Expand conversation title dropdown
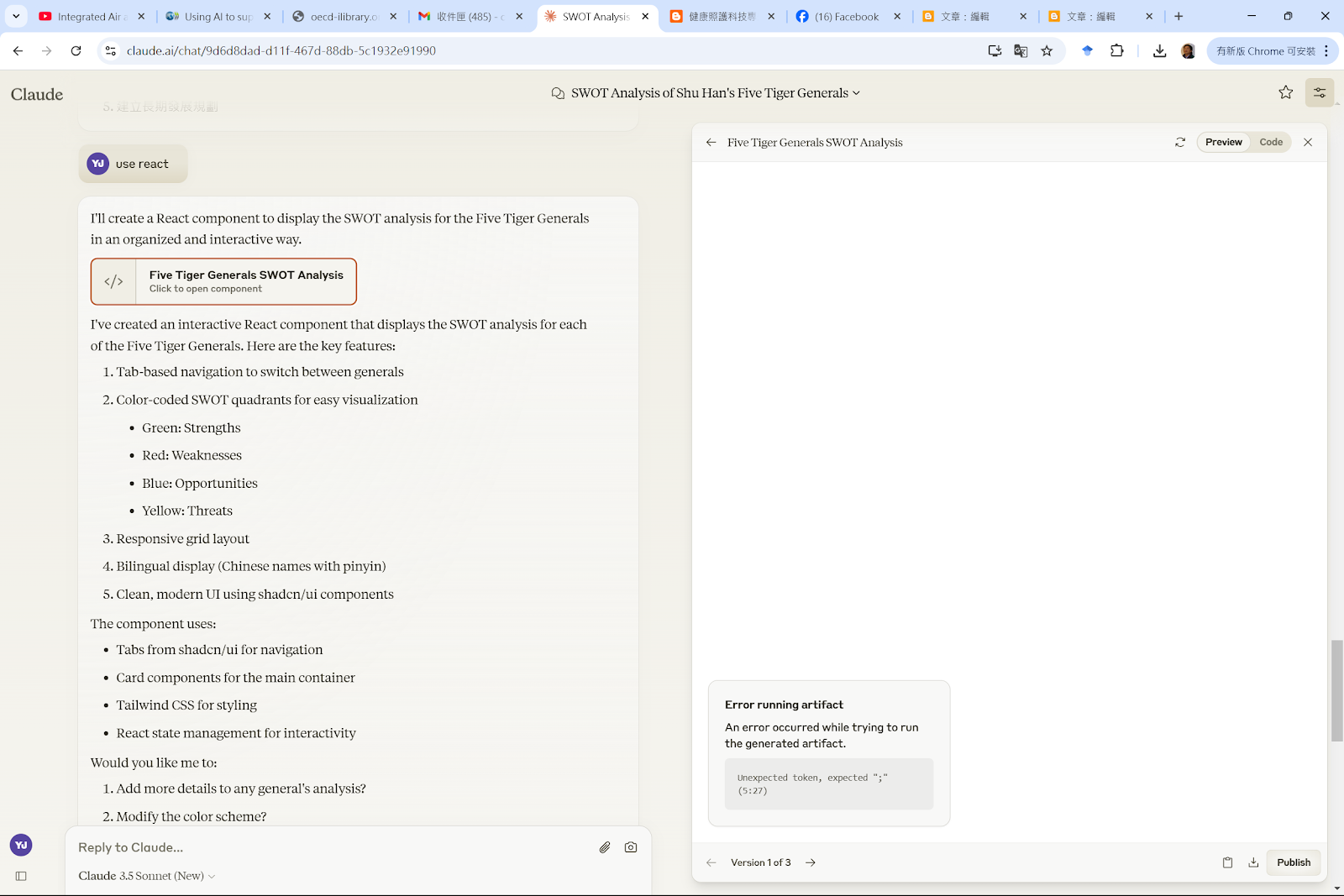1344x896 pixels. pos(856,93)
